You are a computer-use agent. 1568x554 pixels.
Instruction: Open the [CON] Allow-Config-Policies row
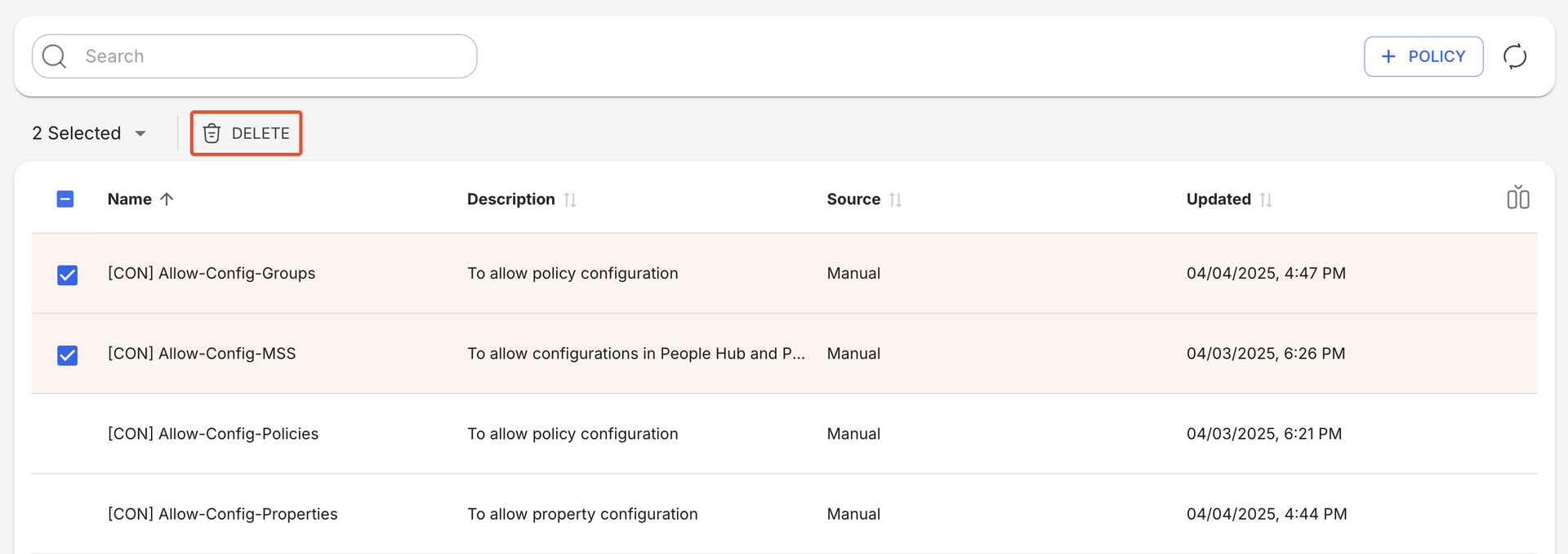[x=213, y=434]
